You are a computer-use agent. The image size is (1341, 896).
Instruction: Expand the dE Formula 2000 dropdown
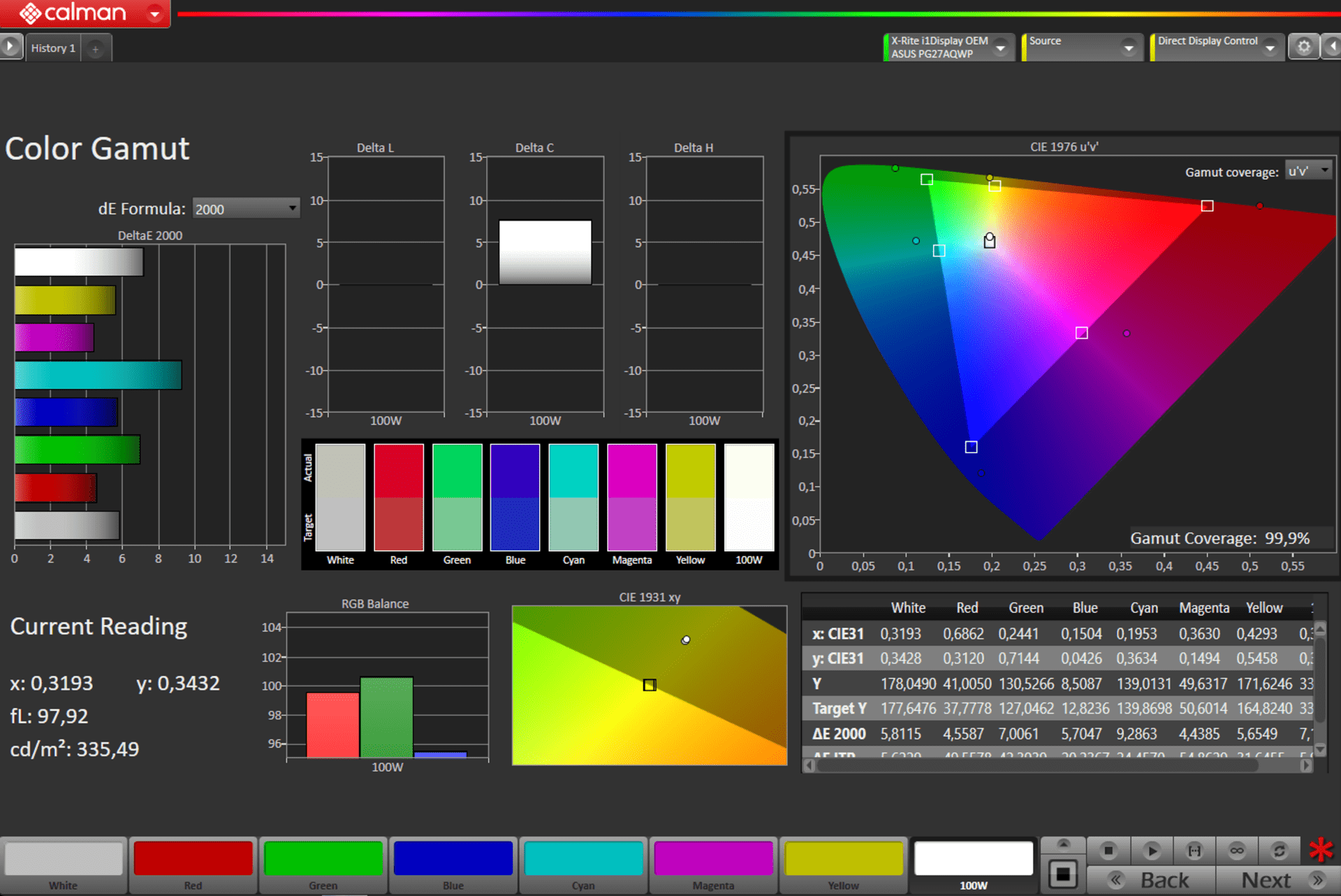point(246,209)
